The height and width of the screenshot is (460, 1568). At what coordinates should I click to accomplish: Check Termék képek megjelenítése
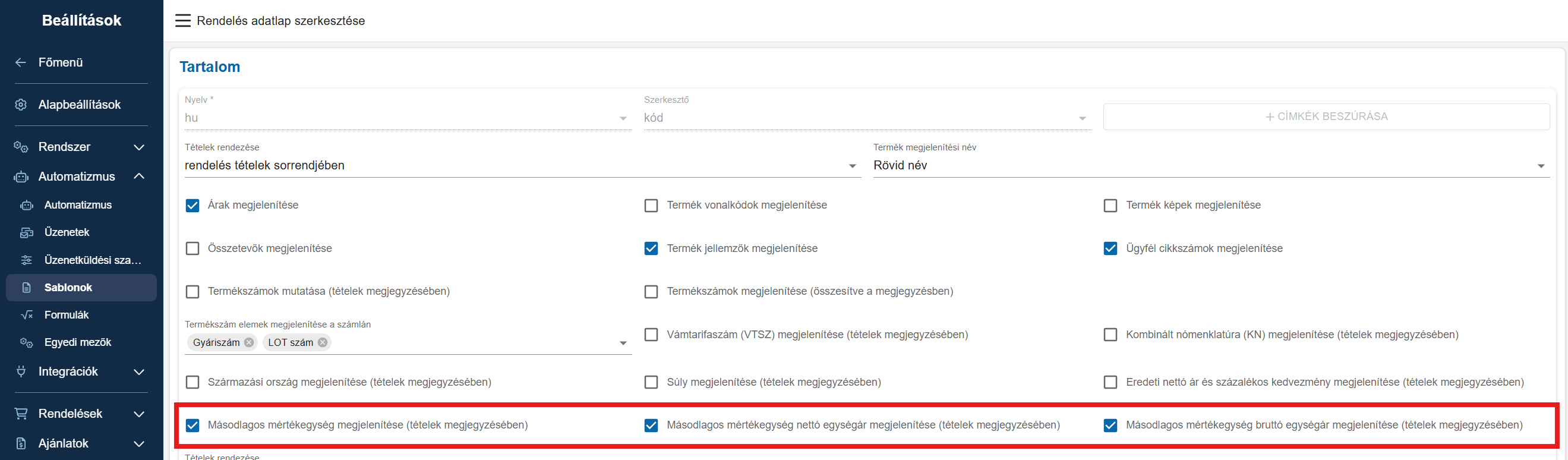[x=1110, y=206]
